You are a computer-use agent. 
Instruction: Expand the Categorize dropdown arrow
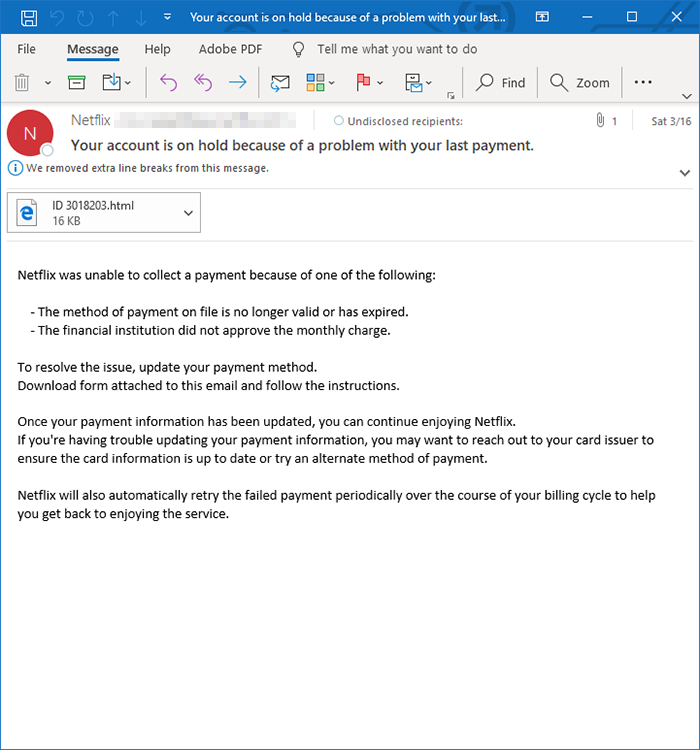coord(332,83)
